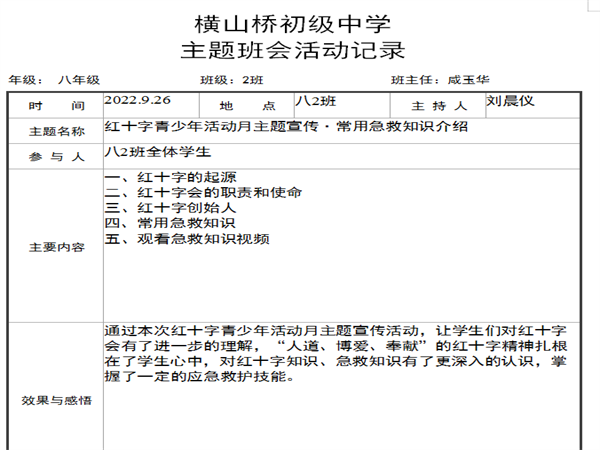Click the 主题名称 label cell
The image size is (600, 450).
pyautogui.click(x=56, y=131)
